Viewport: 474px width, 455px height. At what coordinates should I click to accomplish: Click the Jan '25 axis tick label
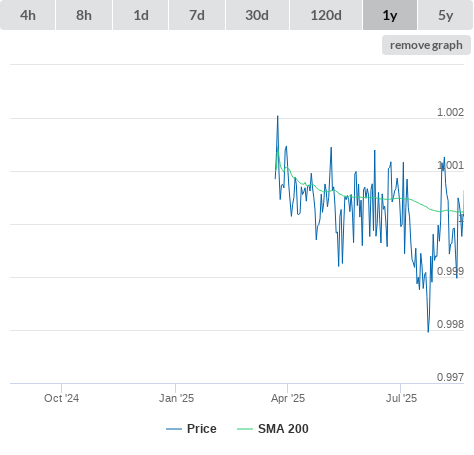click(x=176, y=398)
